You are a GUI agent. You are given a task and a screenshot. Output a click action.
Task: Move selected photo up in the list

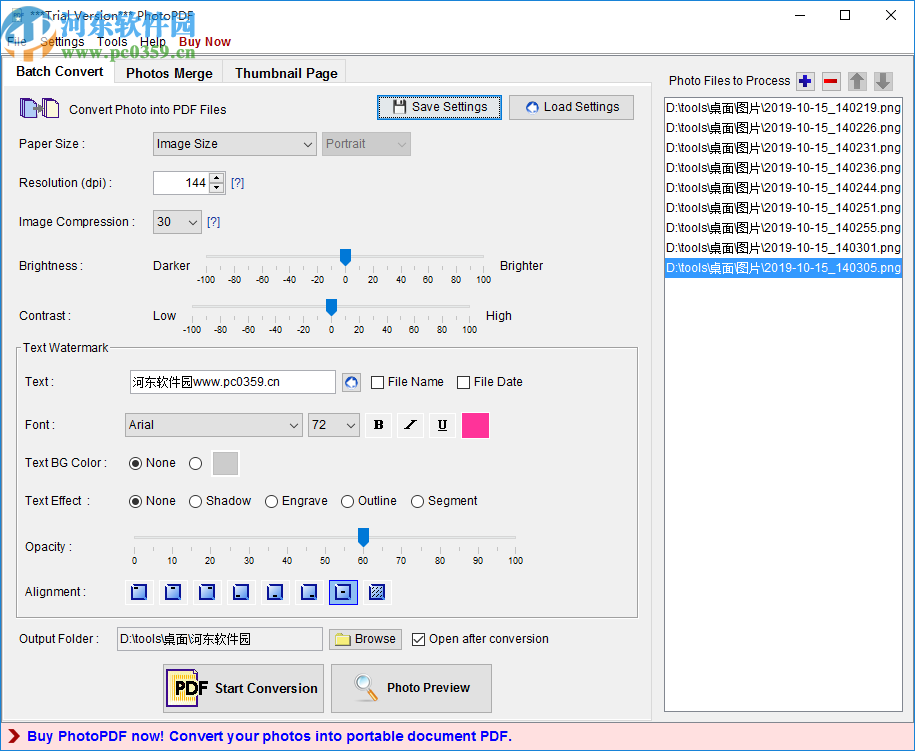tap(857, 81)
